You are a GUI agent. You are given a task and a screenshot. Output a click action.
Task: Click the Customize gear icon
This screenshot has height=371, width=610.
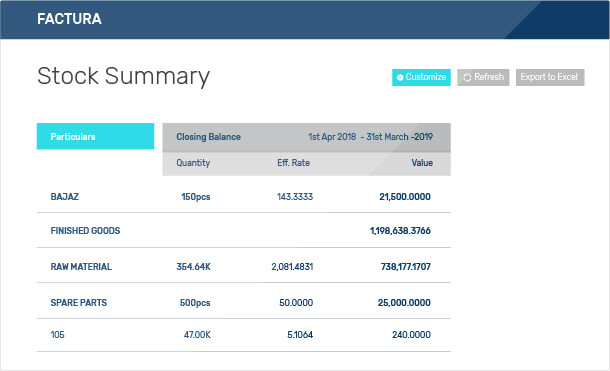coord(400,78)
